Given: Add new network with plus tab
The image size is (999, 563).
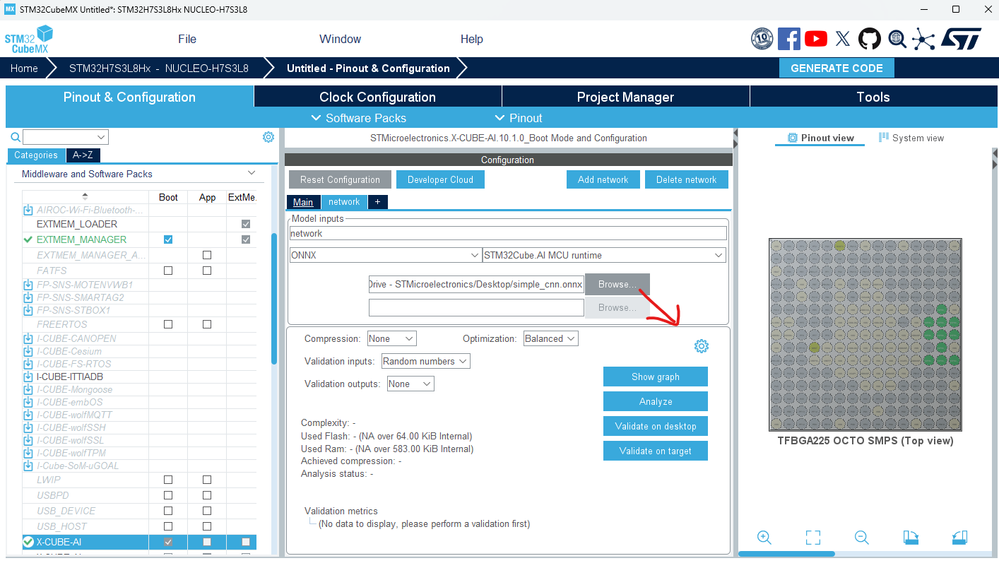Looking at the screenshot, I should (x=377, y=202).
